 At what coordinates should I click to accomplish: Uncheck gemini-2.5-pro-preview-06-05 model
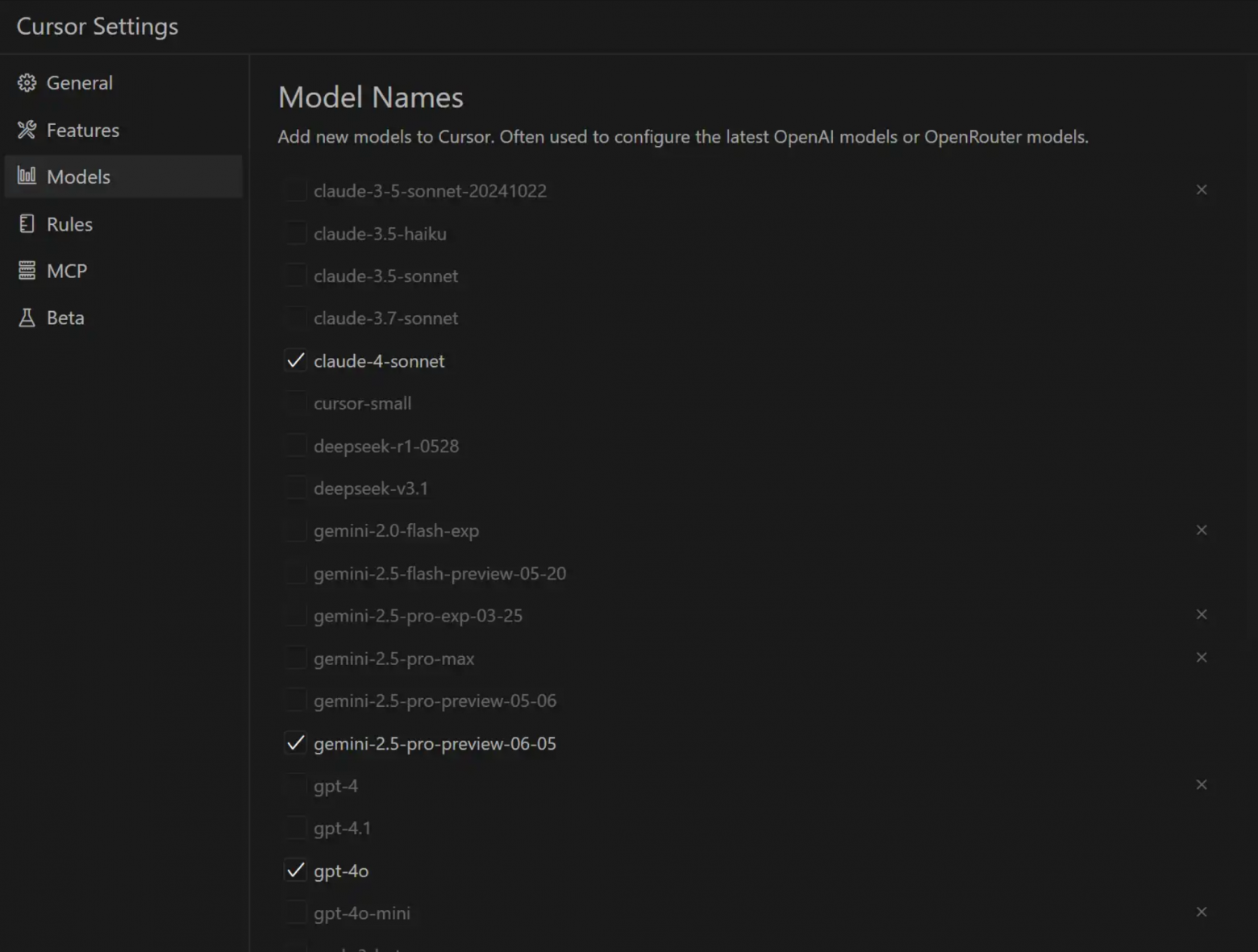click(x=296, y=743)
